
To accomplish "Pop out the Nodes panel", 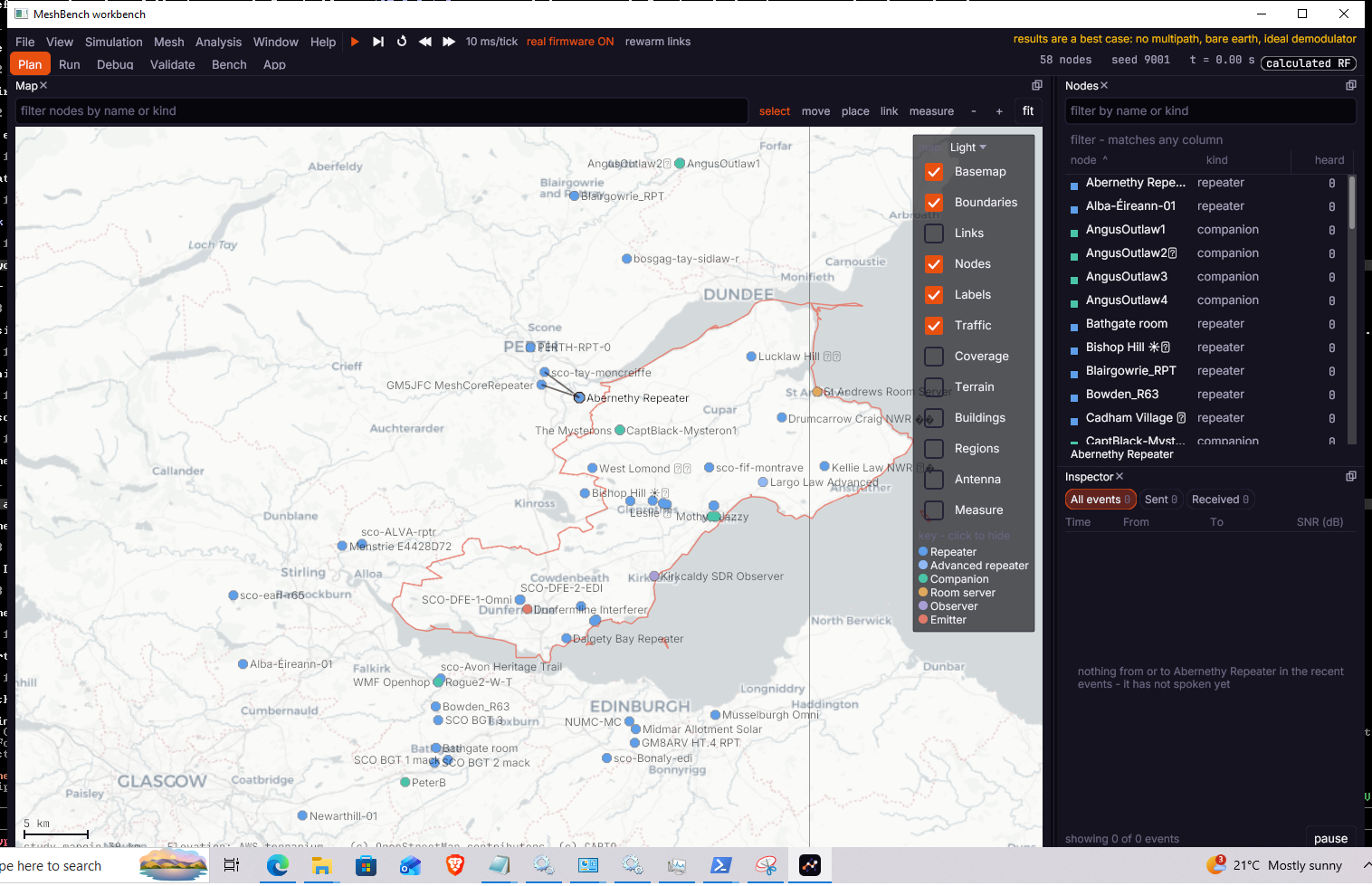I will pos(1351,85).
